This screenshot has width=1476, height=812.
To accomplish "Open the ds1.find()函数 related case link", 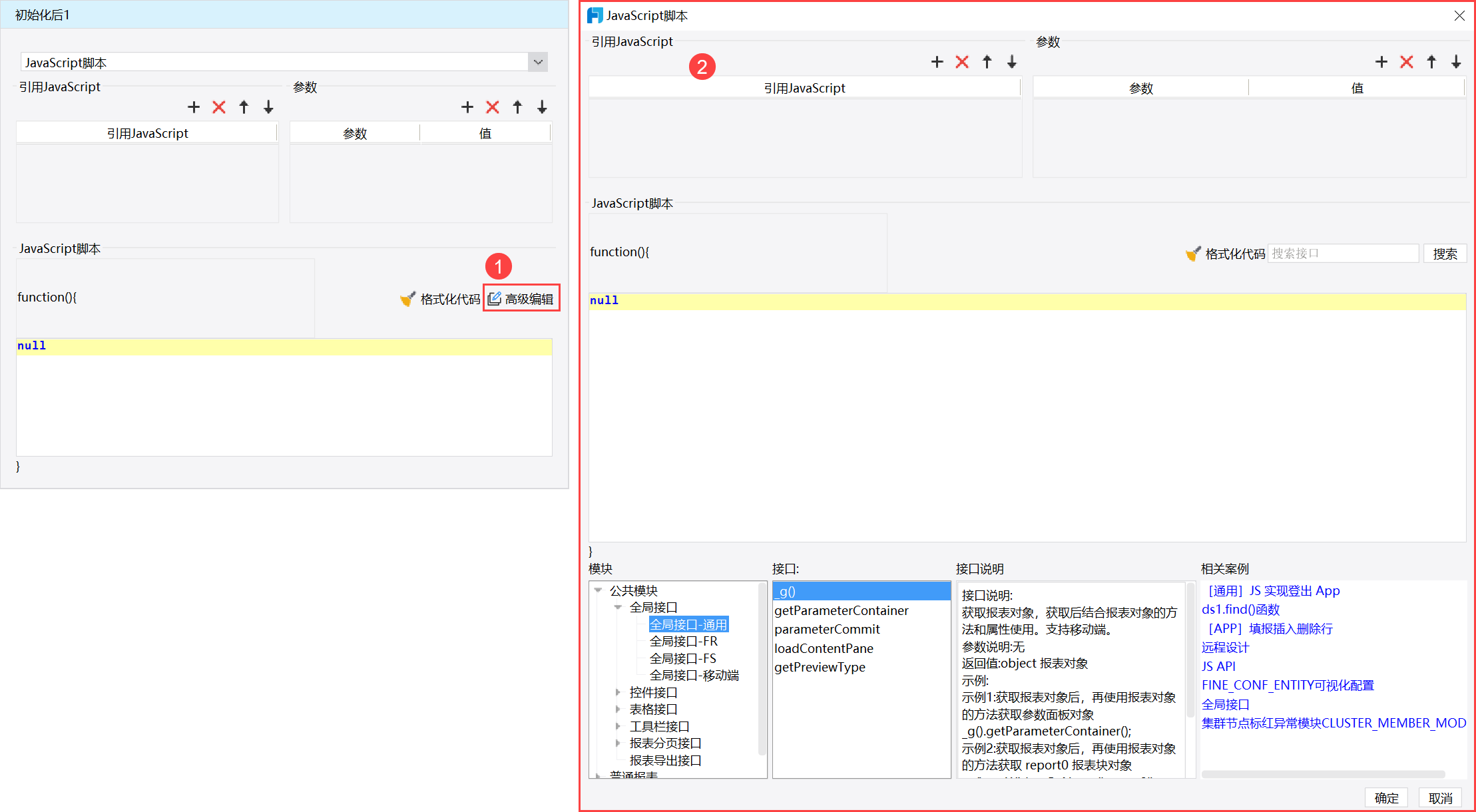I will 1240,609.
